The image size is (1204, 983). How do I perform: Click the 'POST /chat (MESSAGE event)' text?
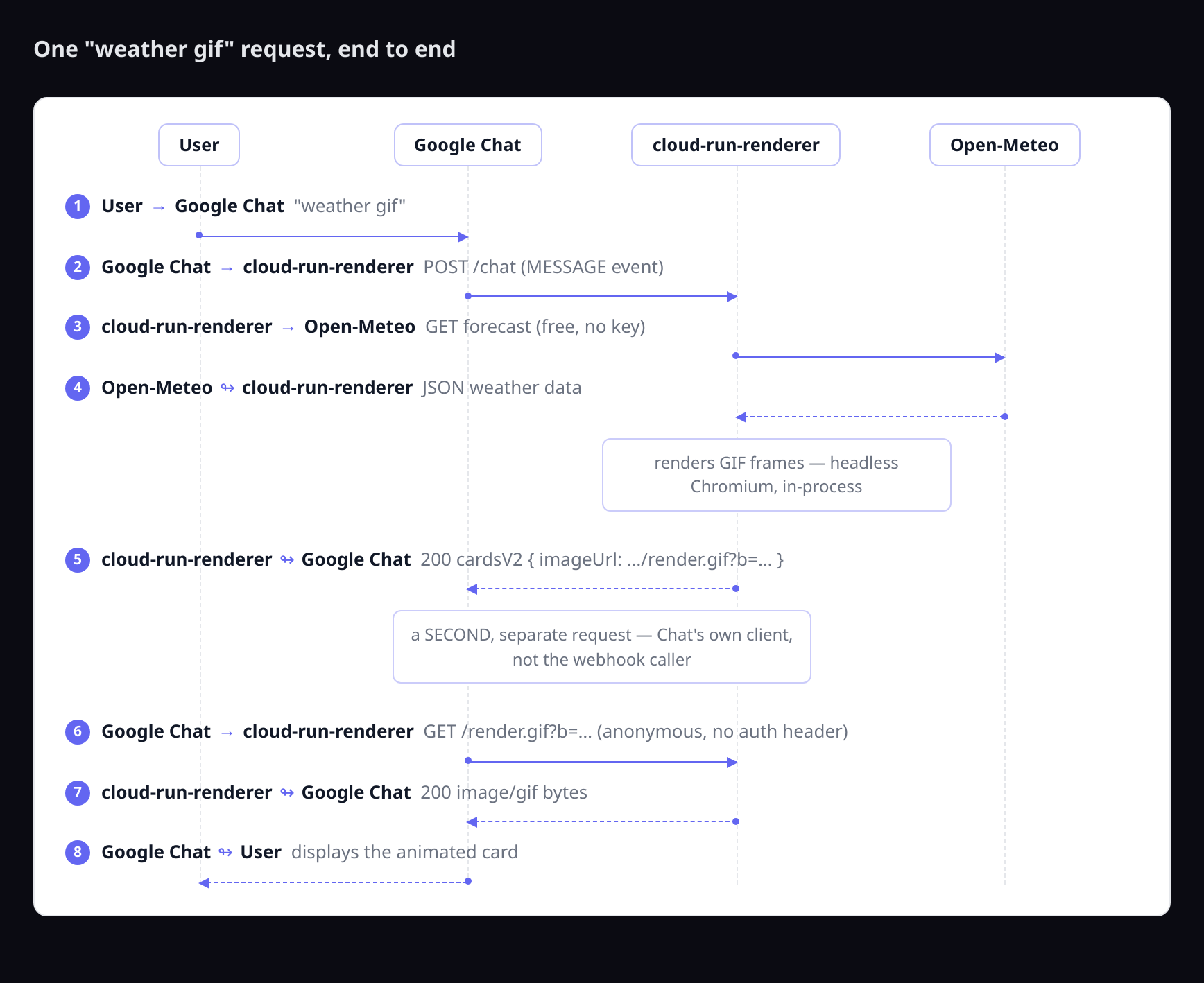point(544,268)
